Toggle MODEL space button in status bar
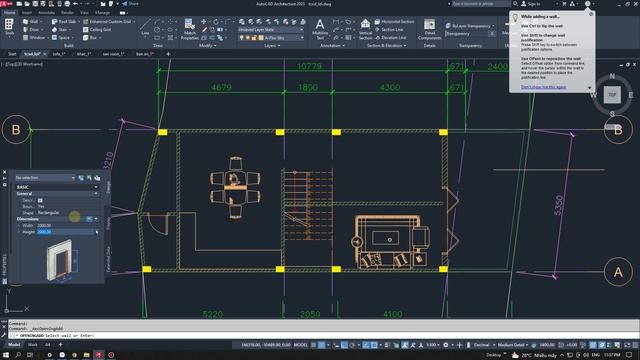Screen dimensions: 640x360 (x=301, y=345)
